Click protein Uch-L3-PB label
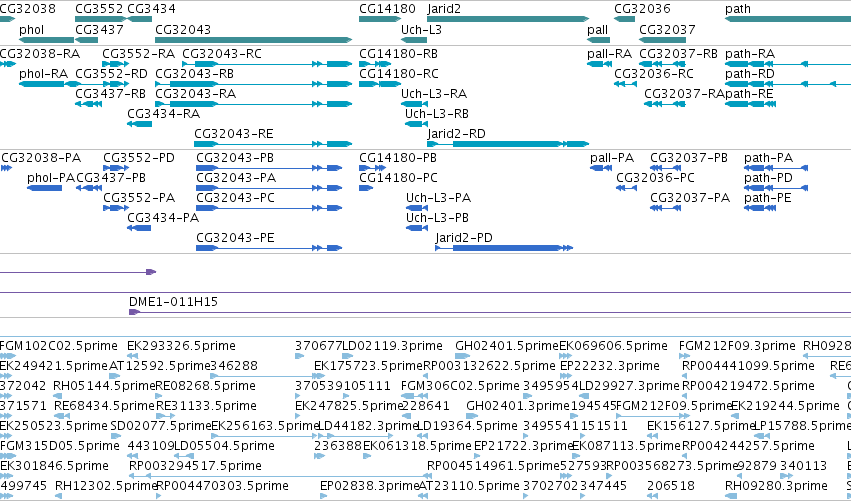This screenshot has width=851, height=501. (x=437, y=218)
